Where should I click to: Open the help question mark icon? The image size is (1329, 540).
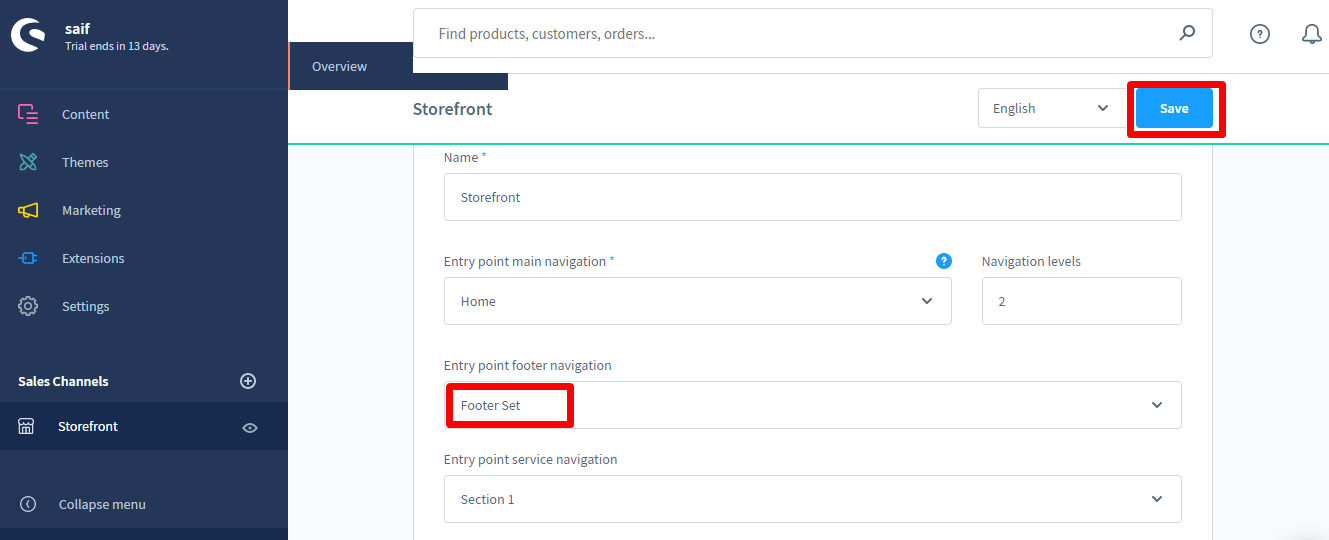tap(1260, 34)
